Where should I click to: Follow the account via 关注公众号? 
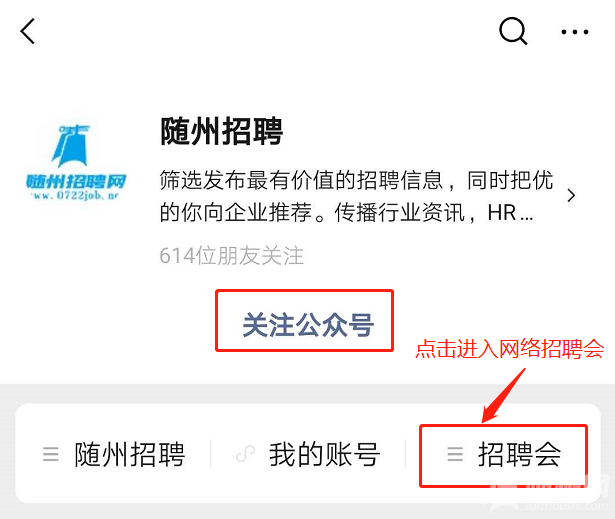[304, 320]
